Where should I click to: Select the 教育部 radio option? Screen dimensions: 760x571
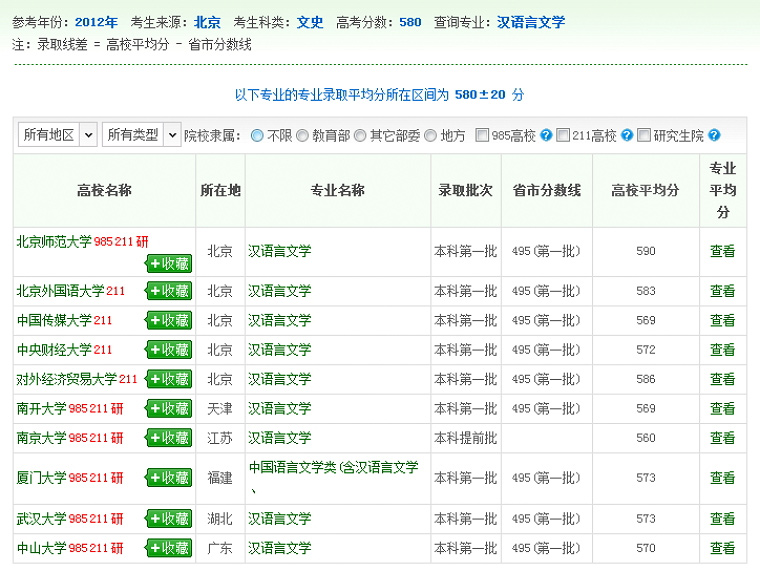pyautogui.click(x=302, y=135)
